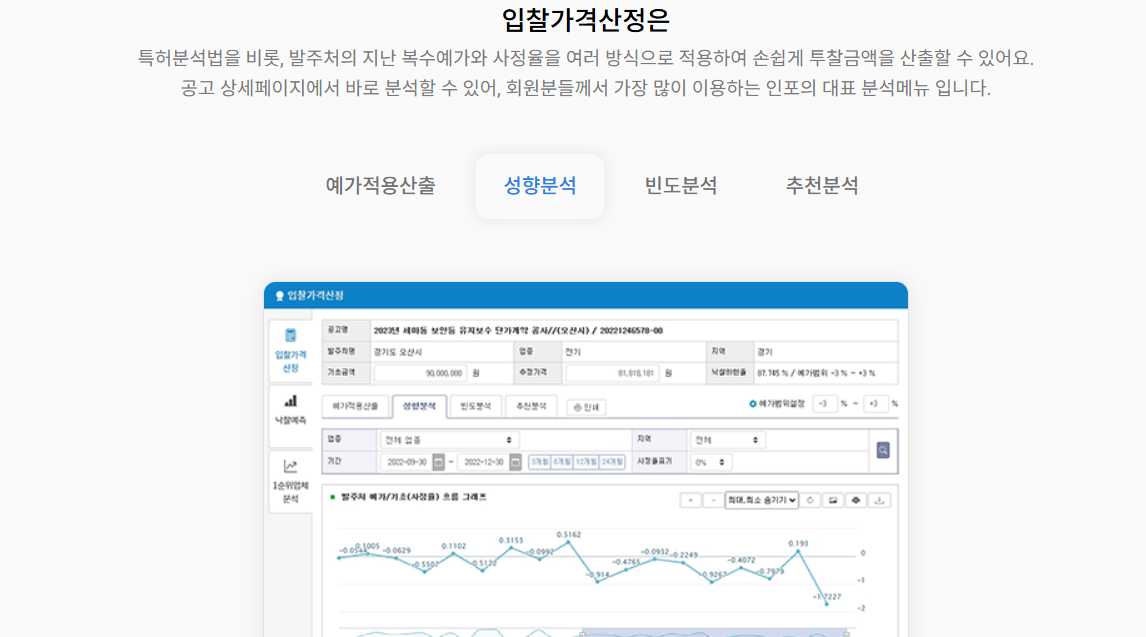This screenshot has height=637, width=1146.
Task: Click the 경기도 오산시 발주처명 value
Action: click(398, 352)
